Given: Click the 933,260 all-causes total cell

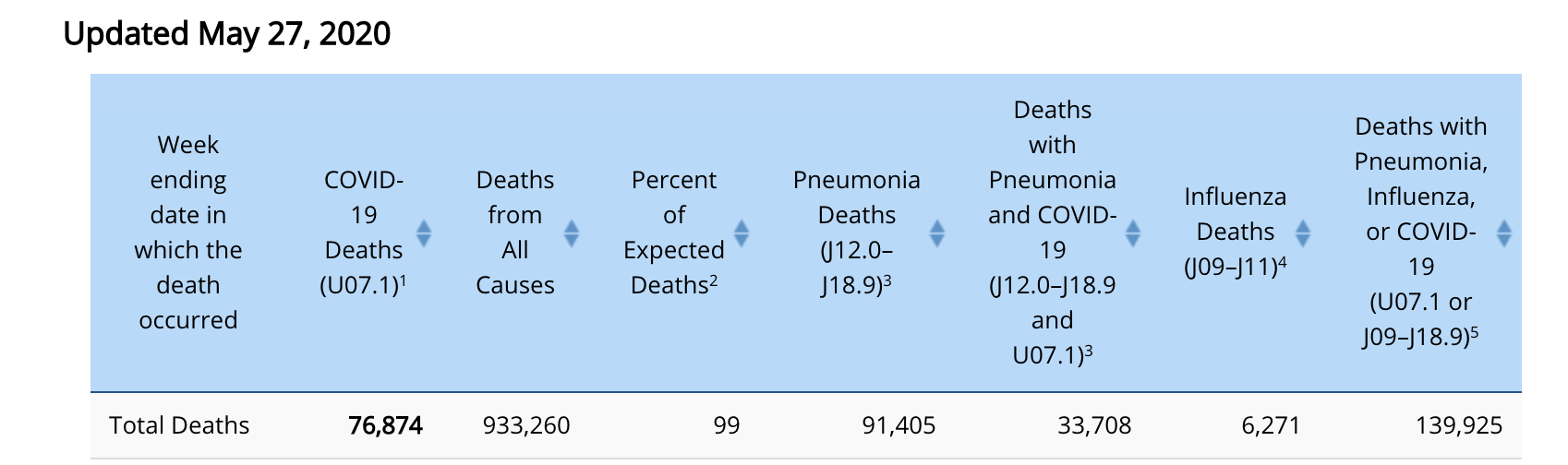Looking at the screenshot, I should 526,425.
